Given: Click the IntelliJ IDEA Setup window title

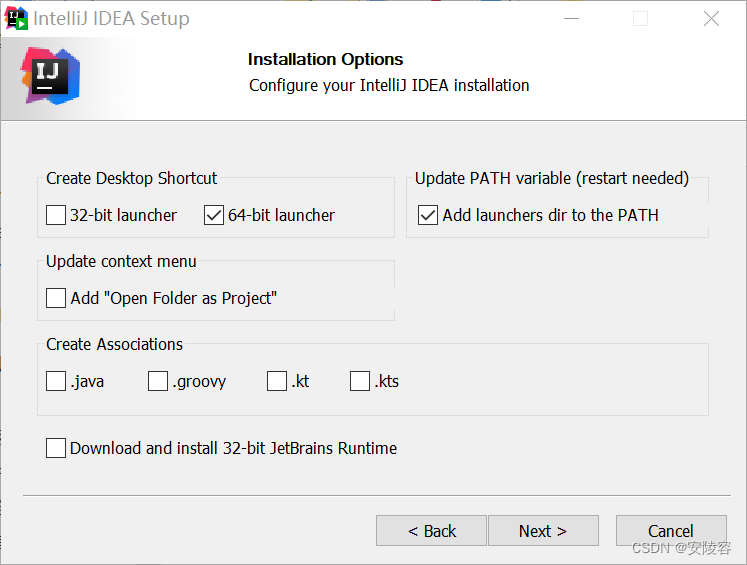Looking at the screenshot, I should (x=111, y=19).
